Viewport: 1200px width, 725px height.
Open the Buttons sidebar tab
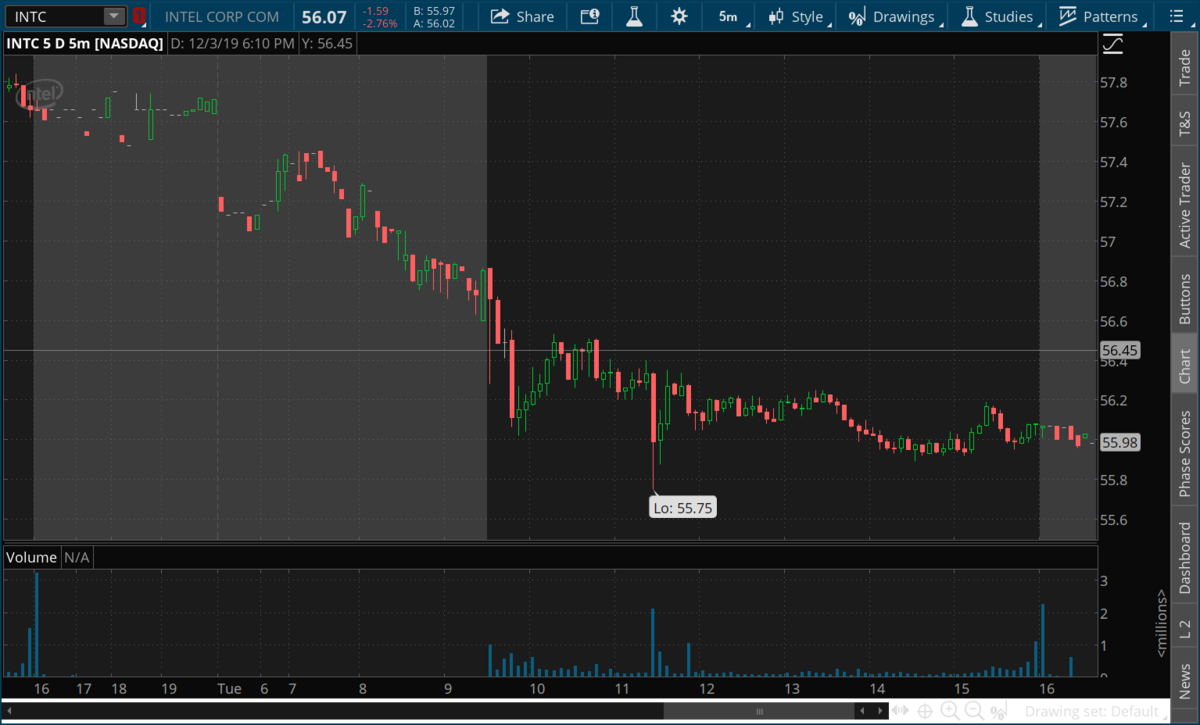[x=1185, y=296]
